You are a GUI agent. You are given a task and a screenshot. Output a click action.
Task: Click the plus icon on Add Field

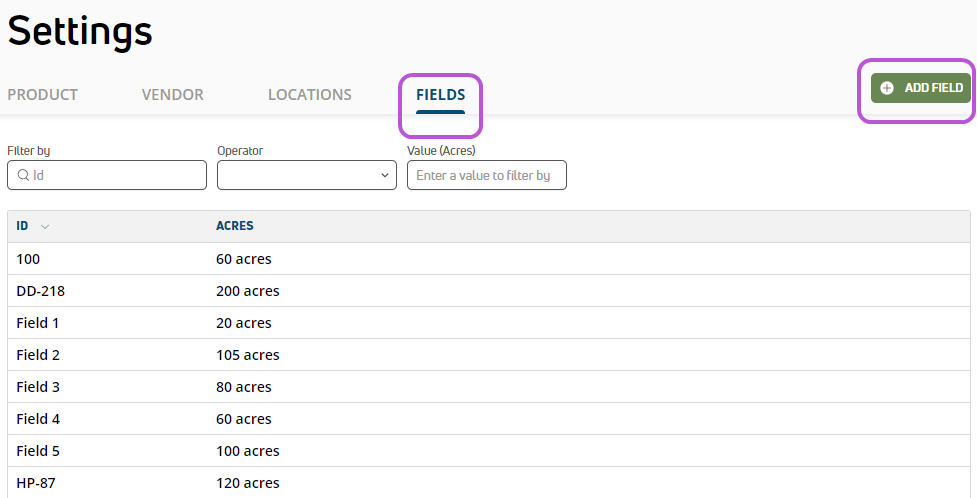[887, 88]
